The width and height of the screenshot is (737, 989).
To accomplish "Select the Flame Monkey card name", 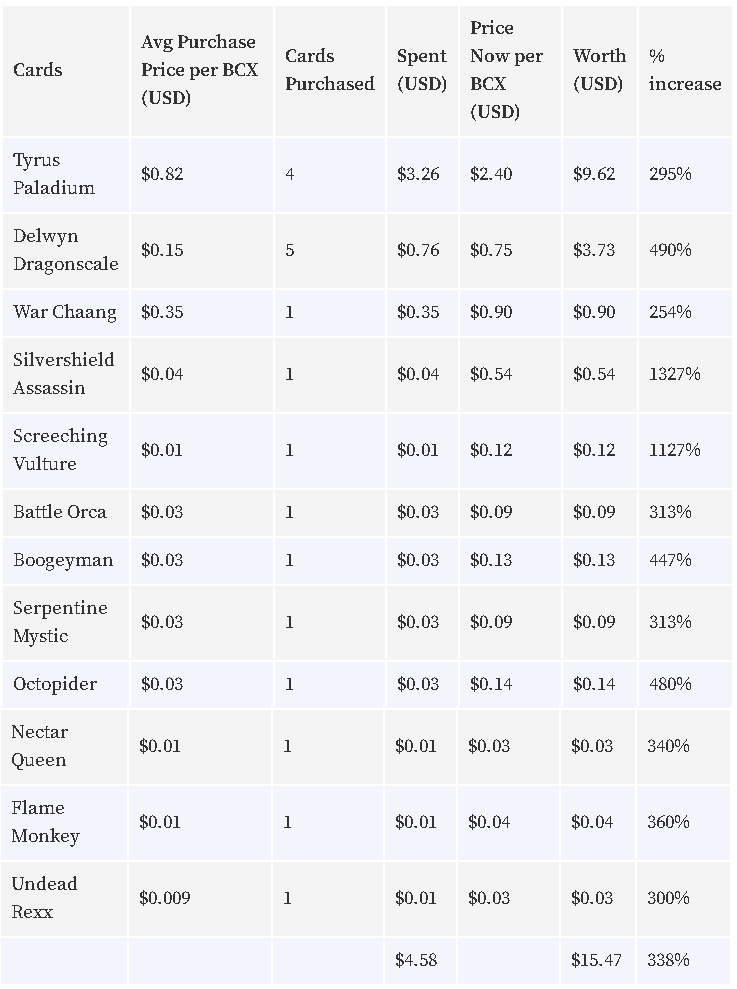I will (45, 822).
